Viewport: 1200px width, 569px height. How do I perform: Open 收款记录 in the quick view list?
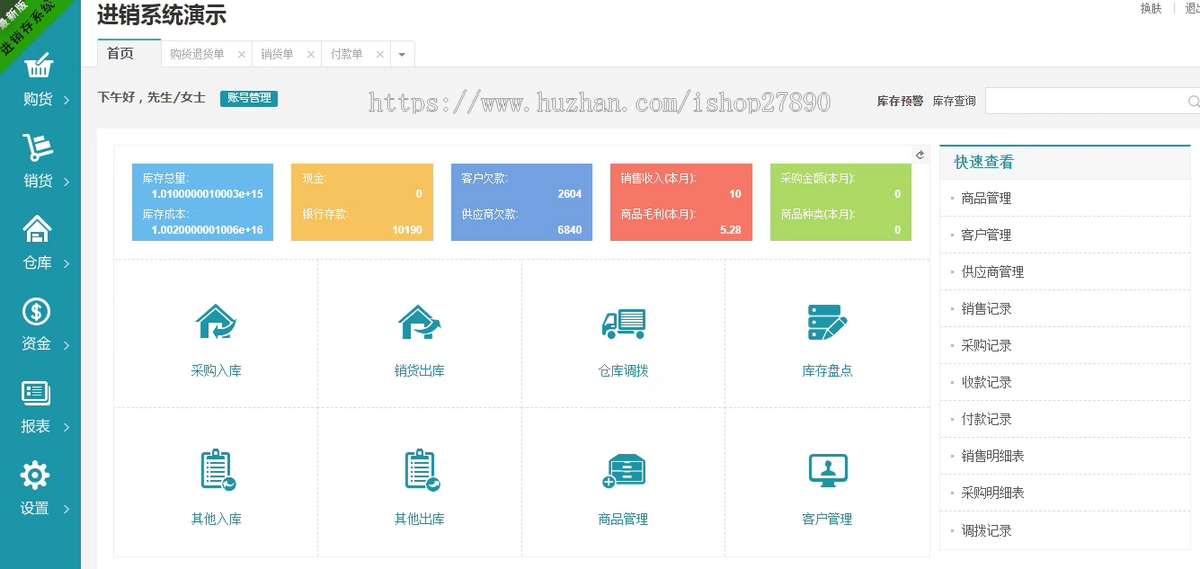point(986,382)
